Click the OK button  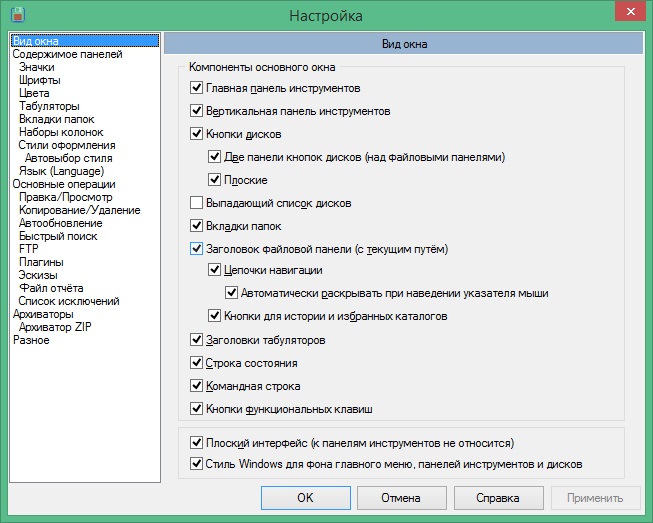click(306, 498)
